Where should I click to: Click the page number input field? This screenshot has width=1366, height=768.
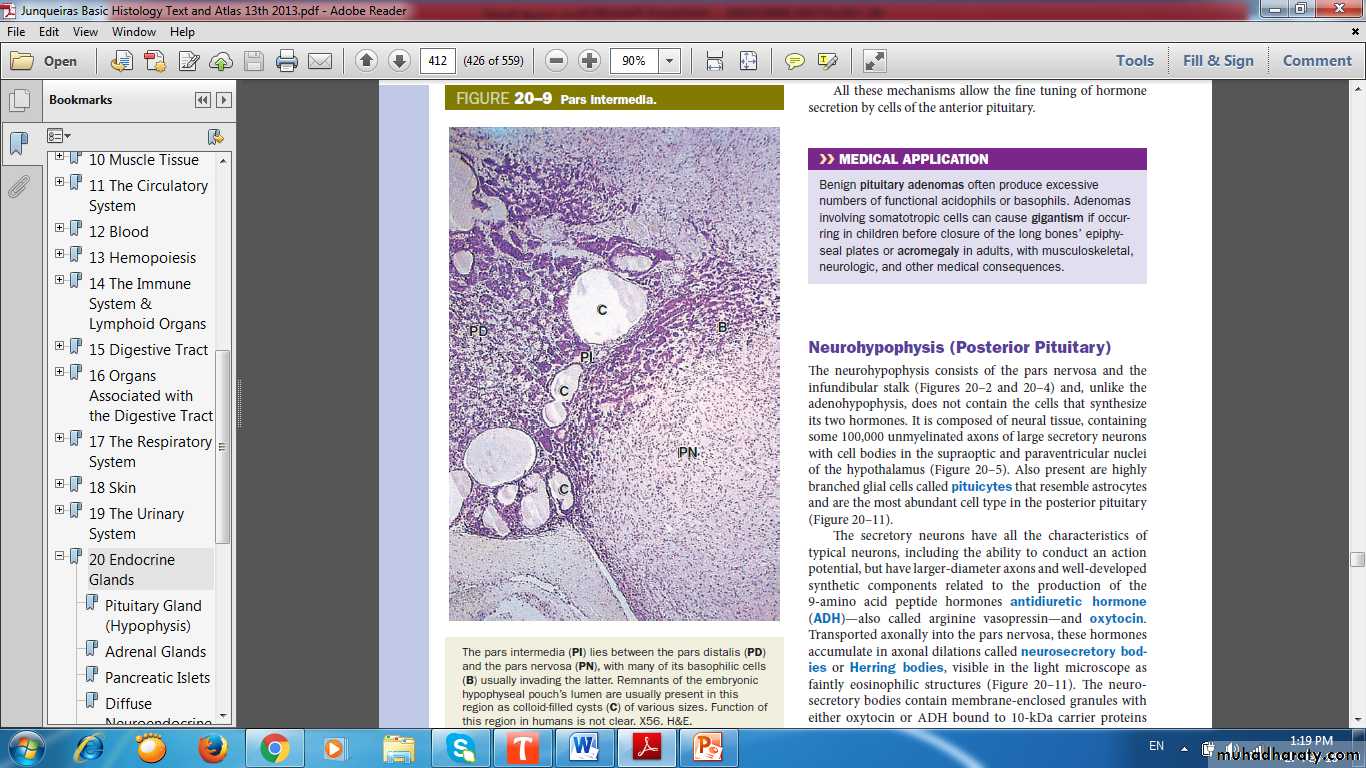(x=437, y=61)
